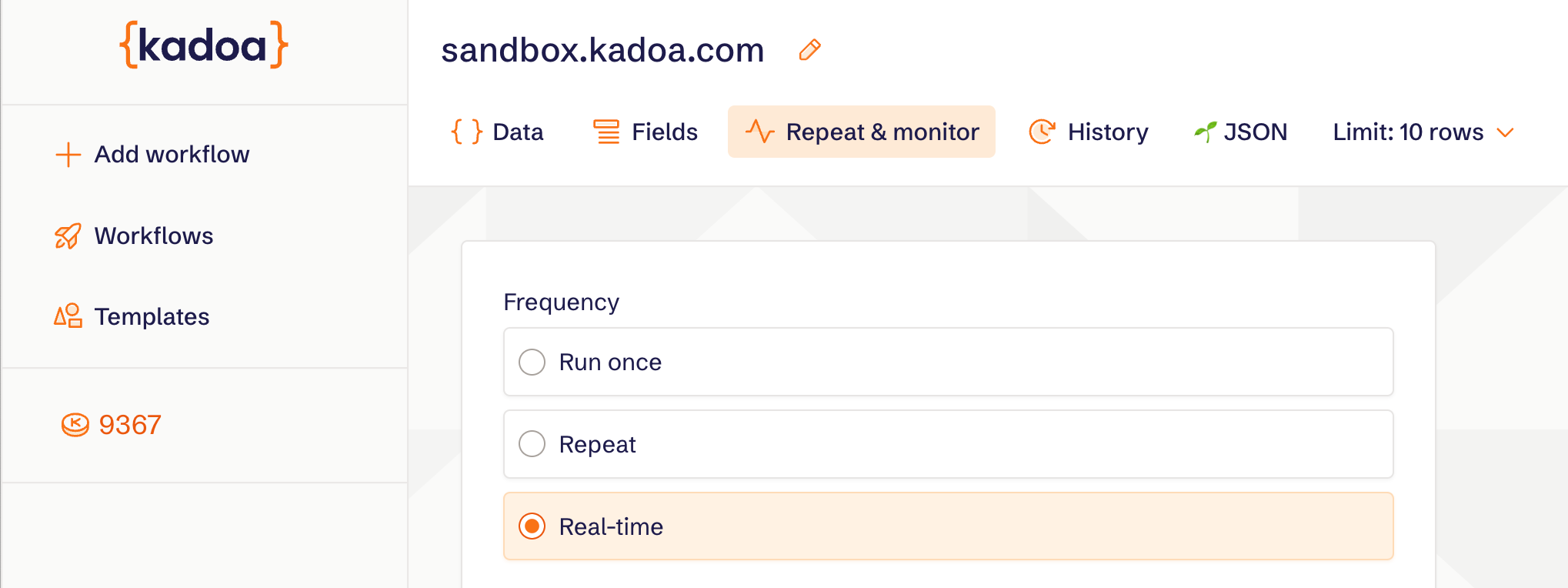Viewport: 1568px width, 588px height.
Task: Select the Run once radio button
Action: point(532,362)
